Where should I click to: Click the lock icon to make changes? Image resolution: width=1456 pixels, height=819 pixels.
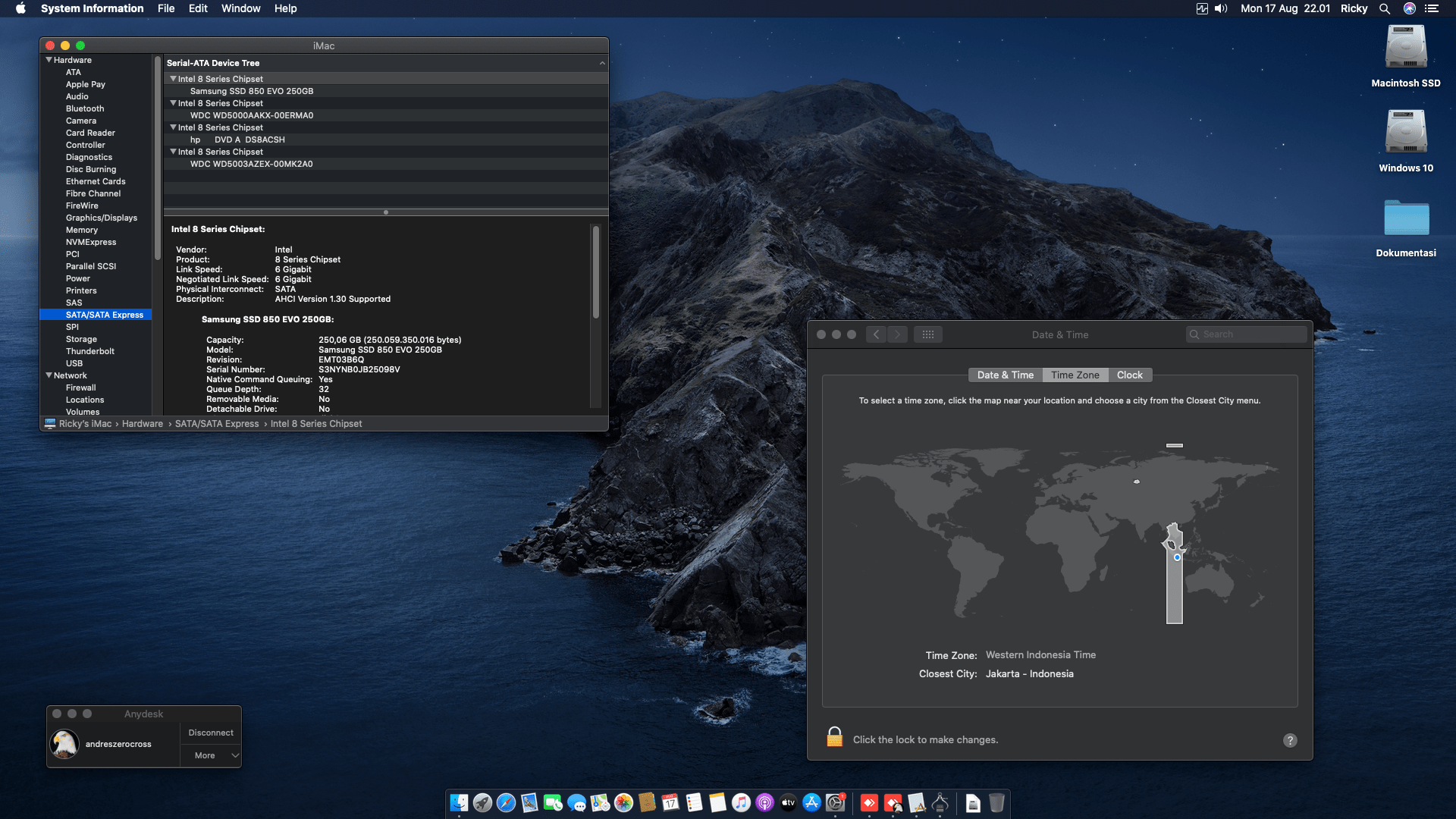(x=834, y=737)
